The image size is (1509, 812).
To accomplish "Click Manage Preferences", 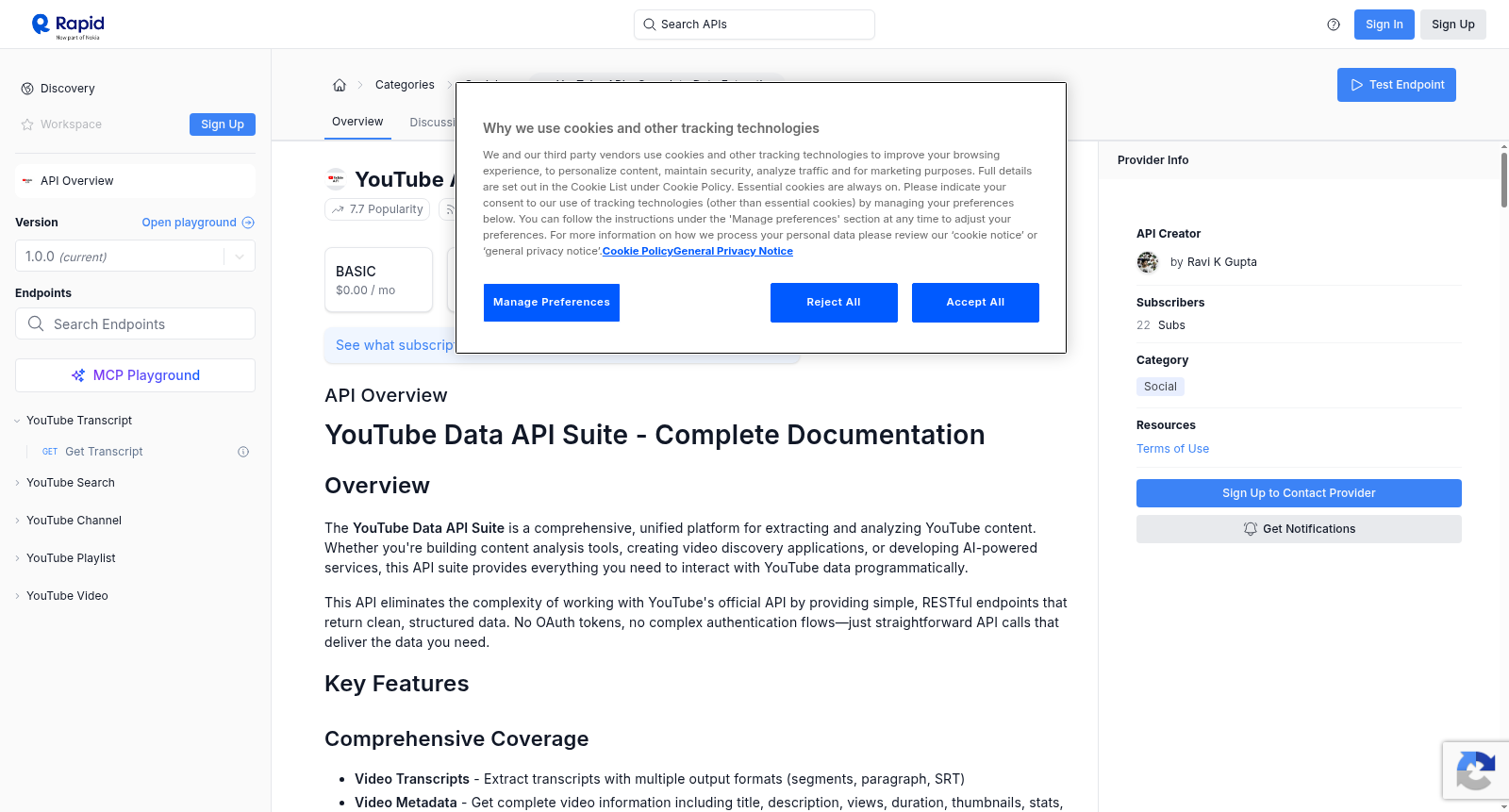I will [x=552, y=303].
